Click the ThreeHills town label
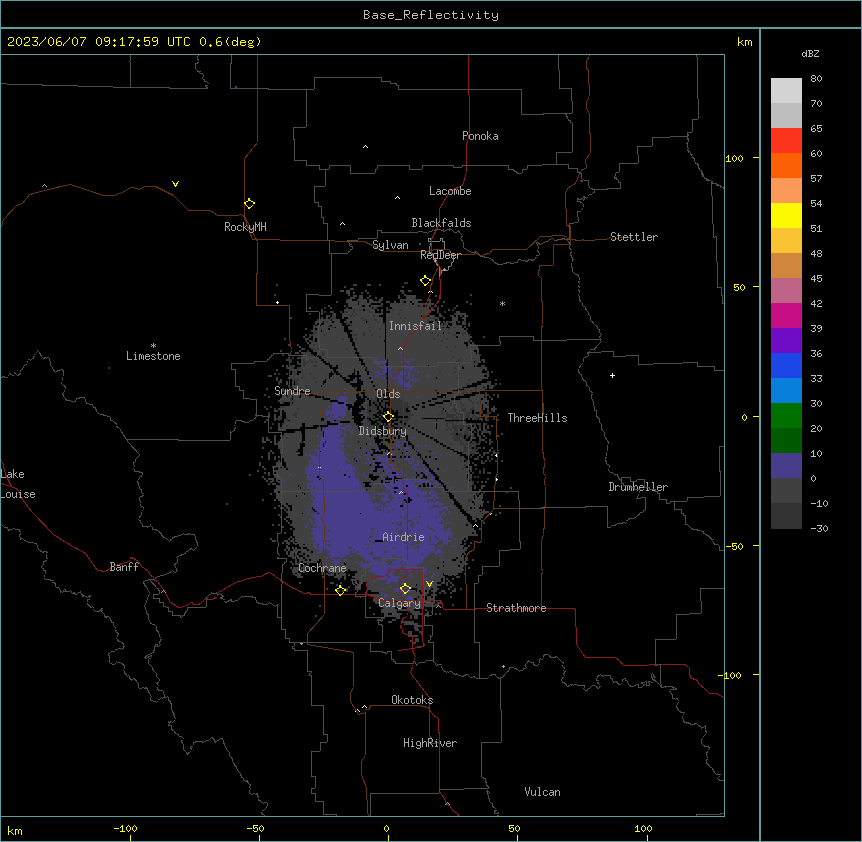Image resolution: width=862 pixels, height=842 pixels. click(538, 418)
